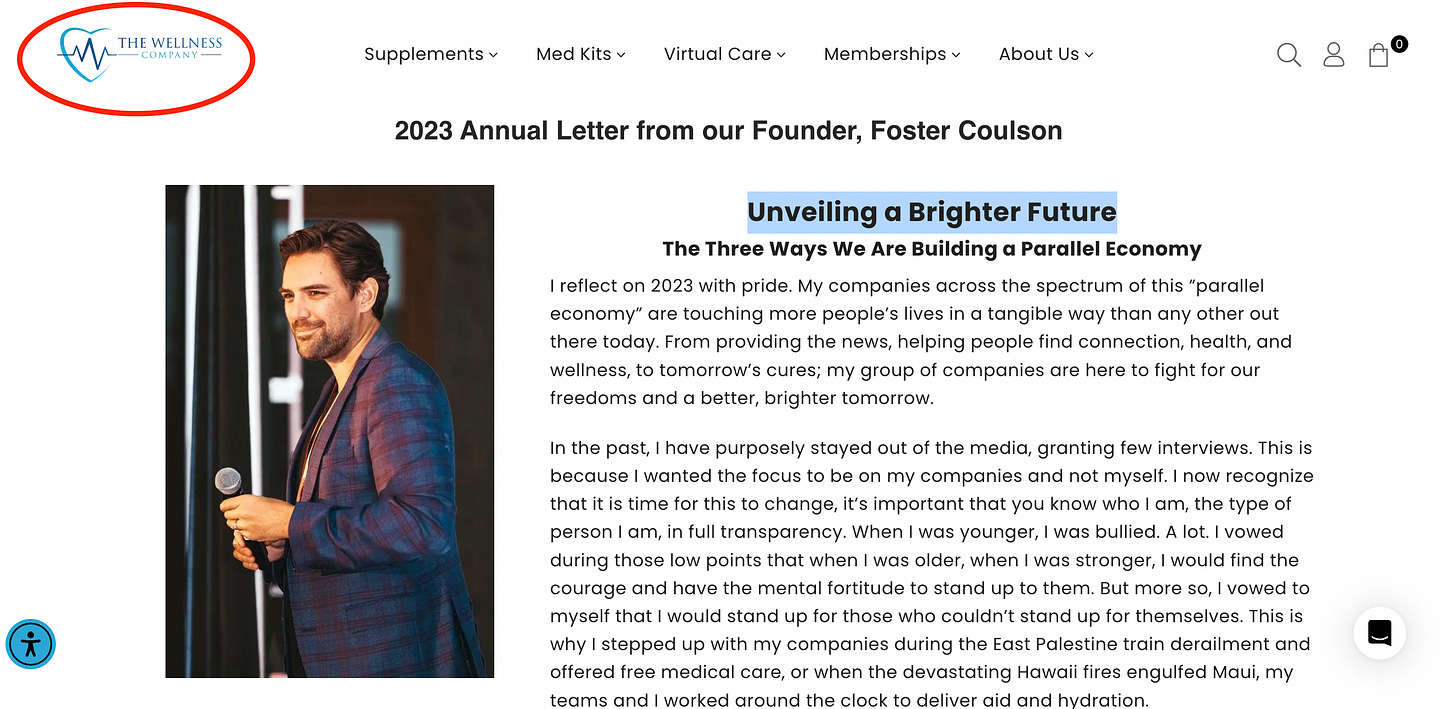
Task: Open the About Us menu
Action: point(1046,54)
